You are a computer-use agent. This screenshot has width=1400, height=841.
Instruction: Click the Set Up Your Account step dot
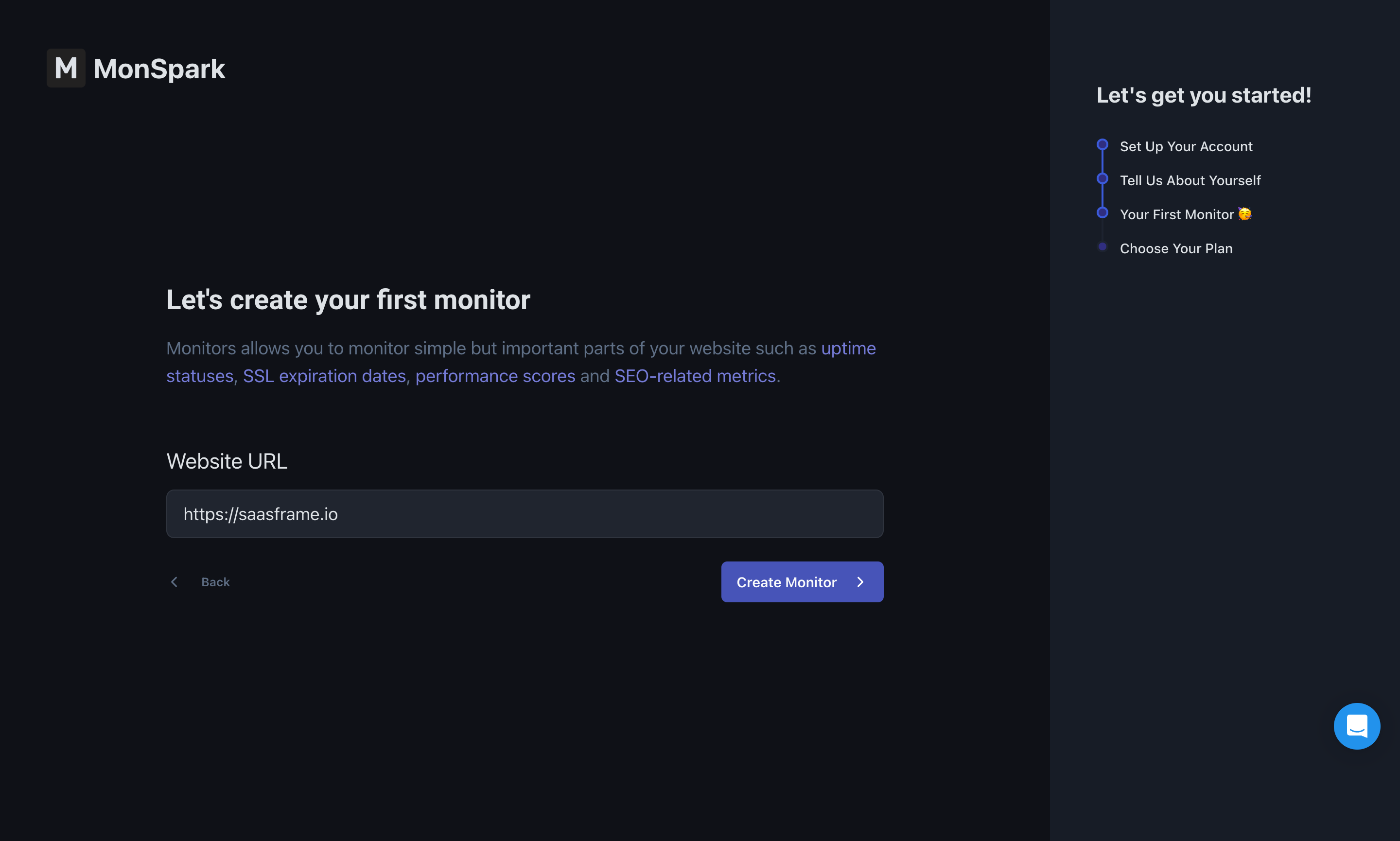pos(1102,144)
